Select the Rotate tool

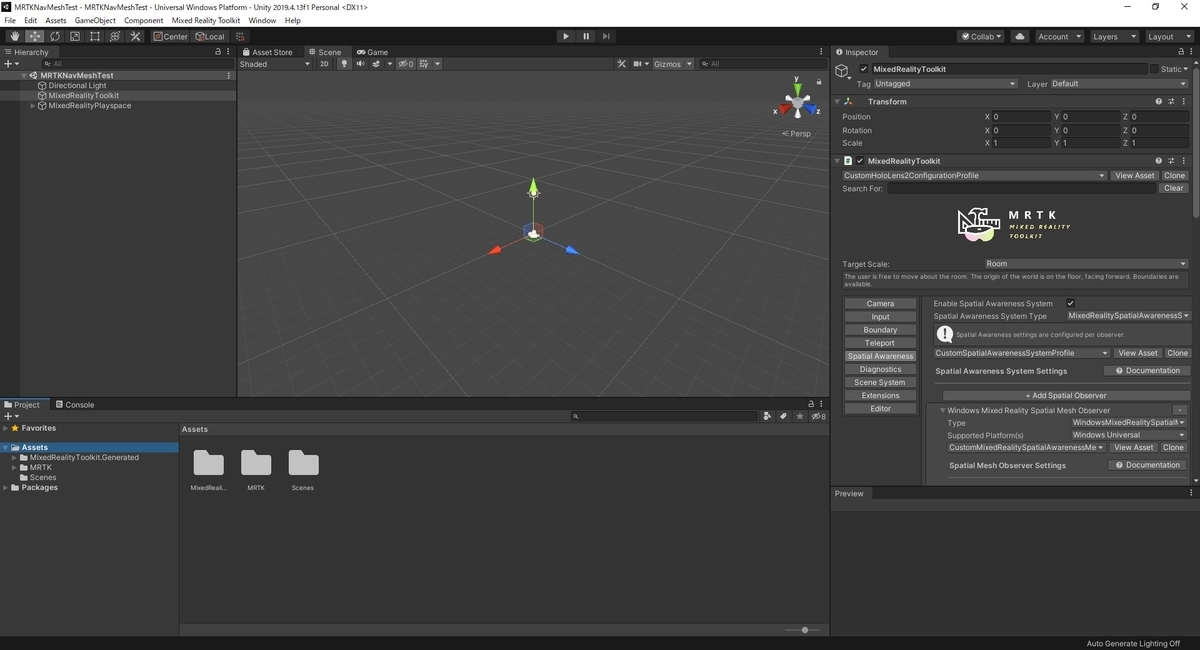point(55,36)
